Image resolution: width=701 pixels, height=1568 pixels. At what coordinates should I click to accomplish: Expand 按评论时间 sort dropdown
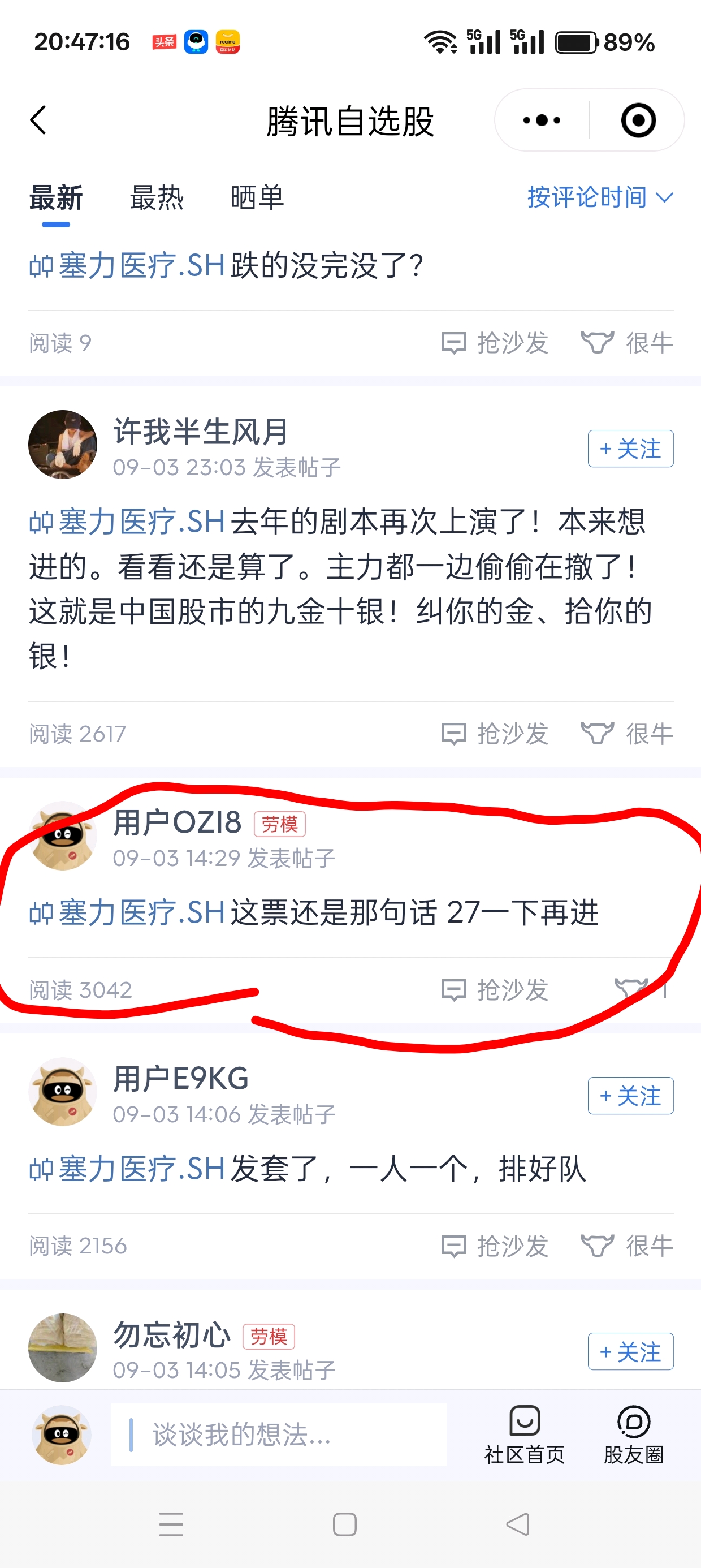(x=600, y=197)
